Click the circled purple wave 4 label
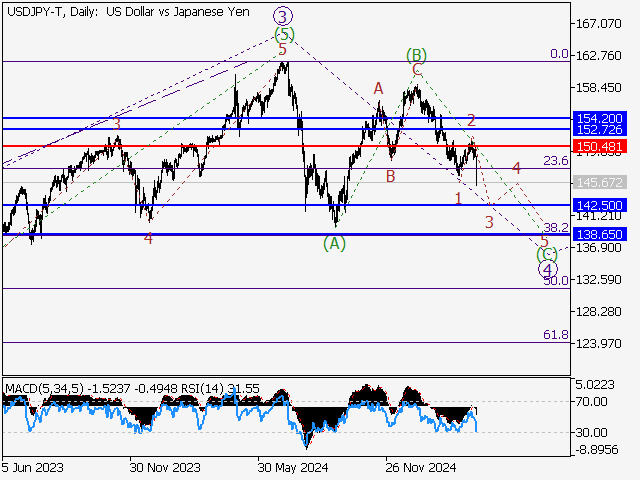This screenshot has height=480, width=640. coord(547,269)
